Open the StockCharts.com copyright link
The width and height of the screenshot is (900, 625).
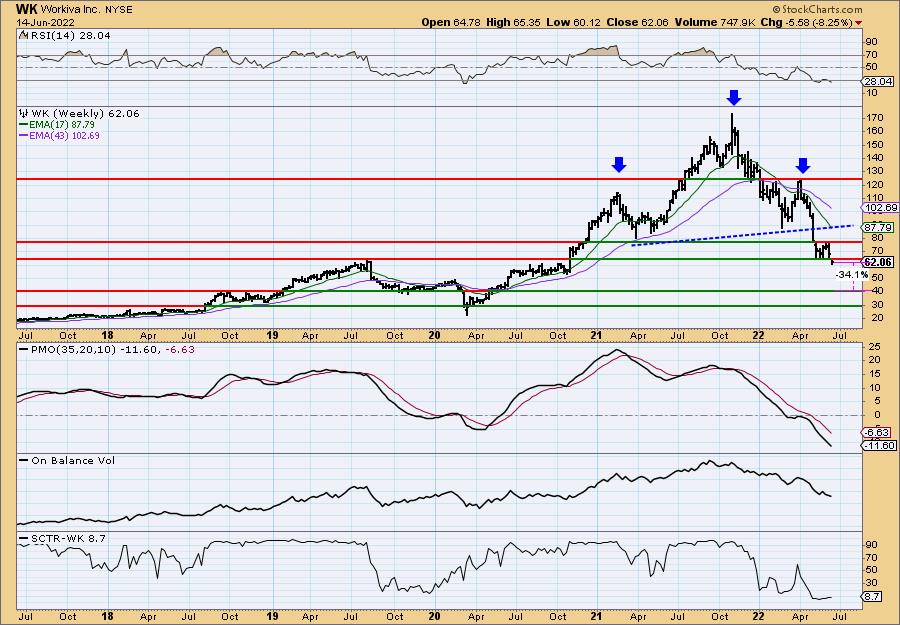[817, 9]
